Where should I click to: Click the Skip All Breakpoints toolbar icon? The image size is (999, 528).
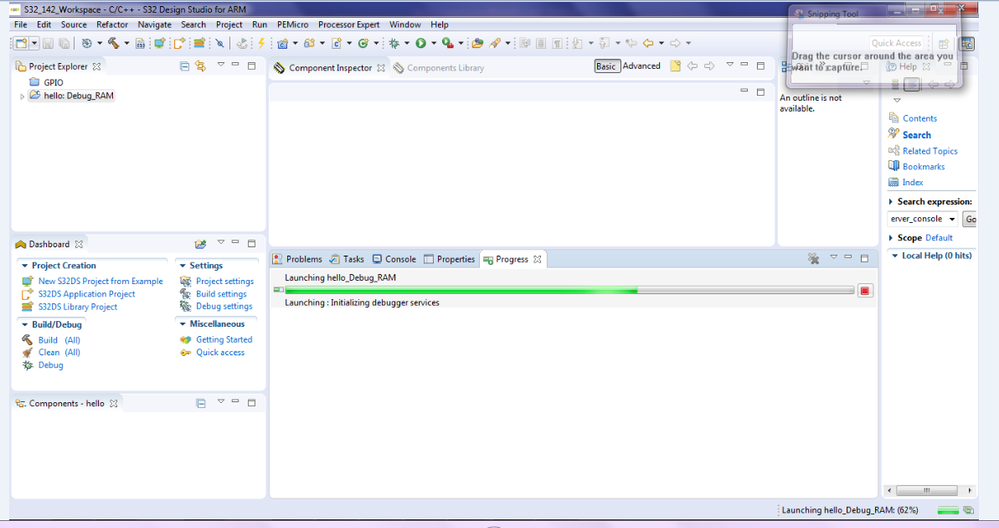[220, 43]
